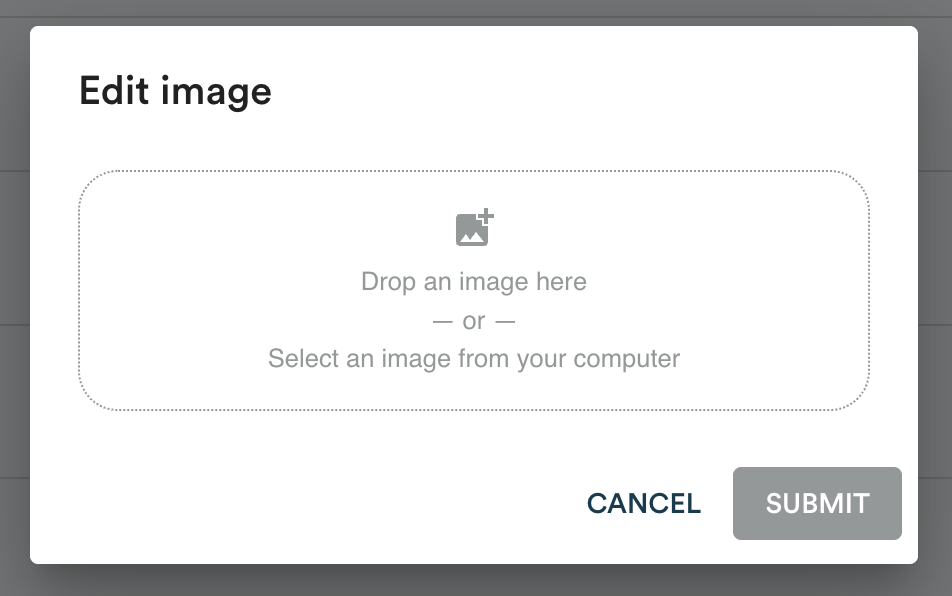This screenshot has width=952, height=596.
Task: Click the dimmed backdrop above the dialog
Action: (474, 12)
